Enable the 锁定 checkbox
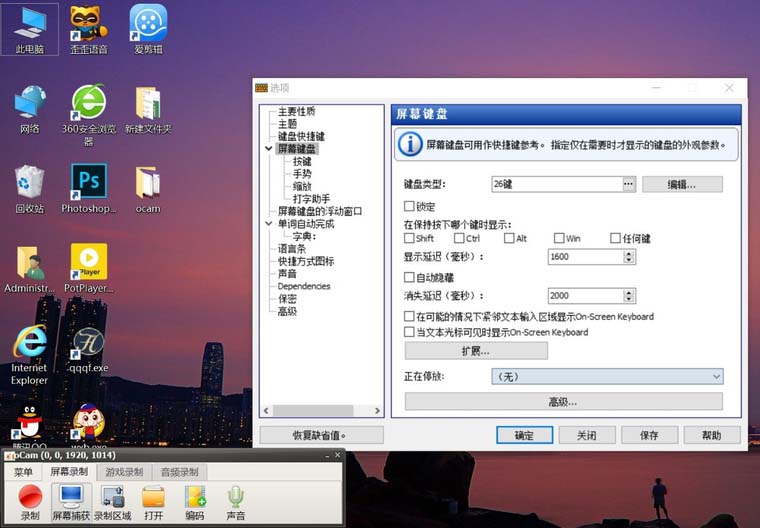The width and height of the screenshot is (760, 528). click(409, 207)
